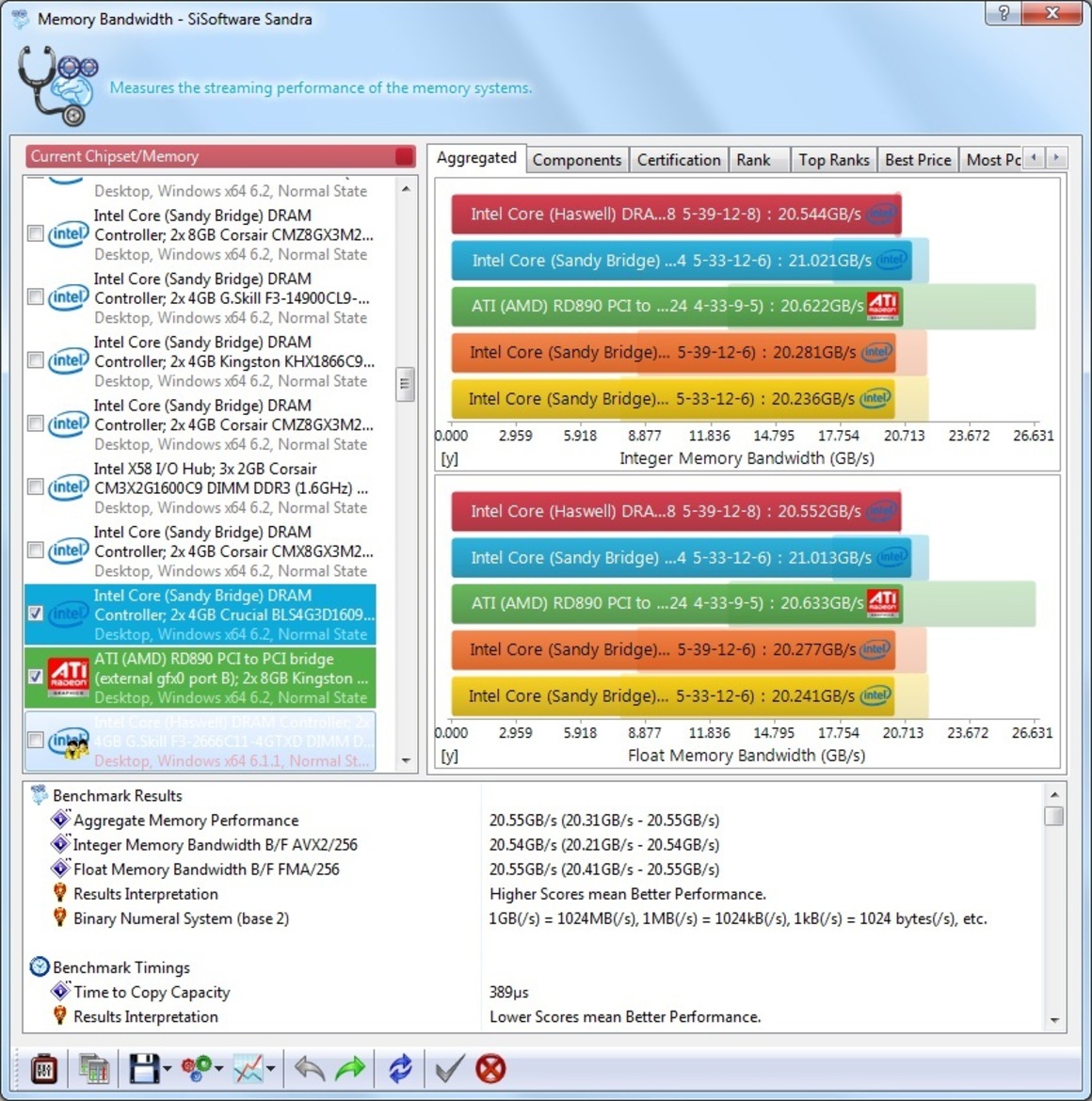Check the Kingston KHX1866C9 checkbox
Screen dimensions: 1092x1101
35,360
